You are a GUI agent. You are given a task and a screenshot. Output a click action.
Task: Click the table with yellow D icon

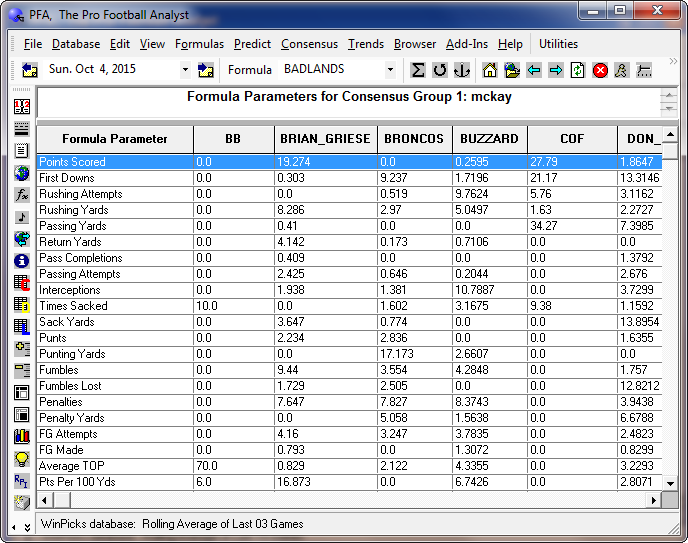pyautogui.click(x=22, y=305)
